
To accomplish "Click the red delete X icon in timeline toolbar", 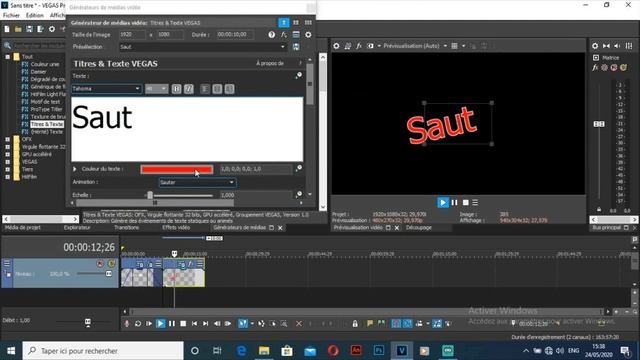I will (299, 324).
